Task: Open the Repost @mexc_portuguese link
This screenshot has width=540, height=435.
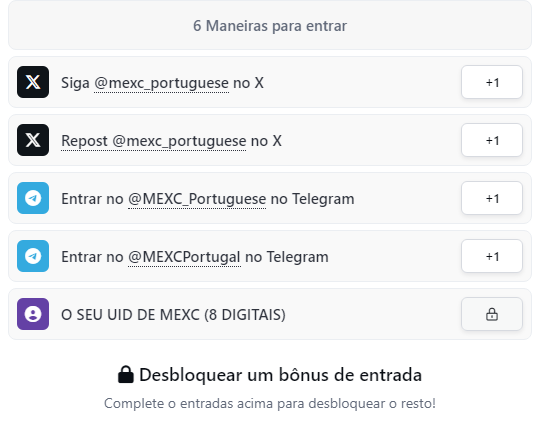Action: click(154, 141)
